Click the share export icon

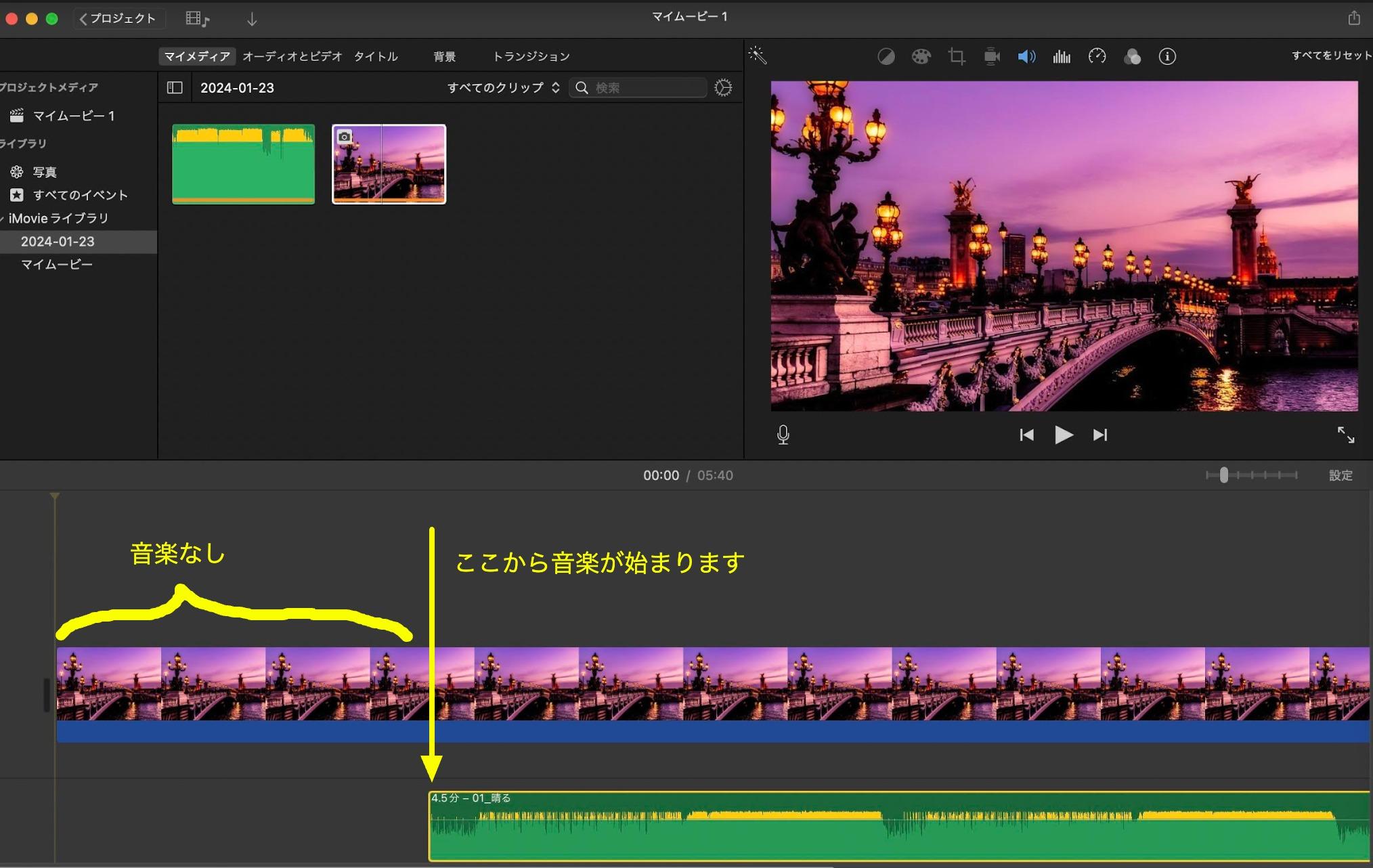(x=1353, y=18)
